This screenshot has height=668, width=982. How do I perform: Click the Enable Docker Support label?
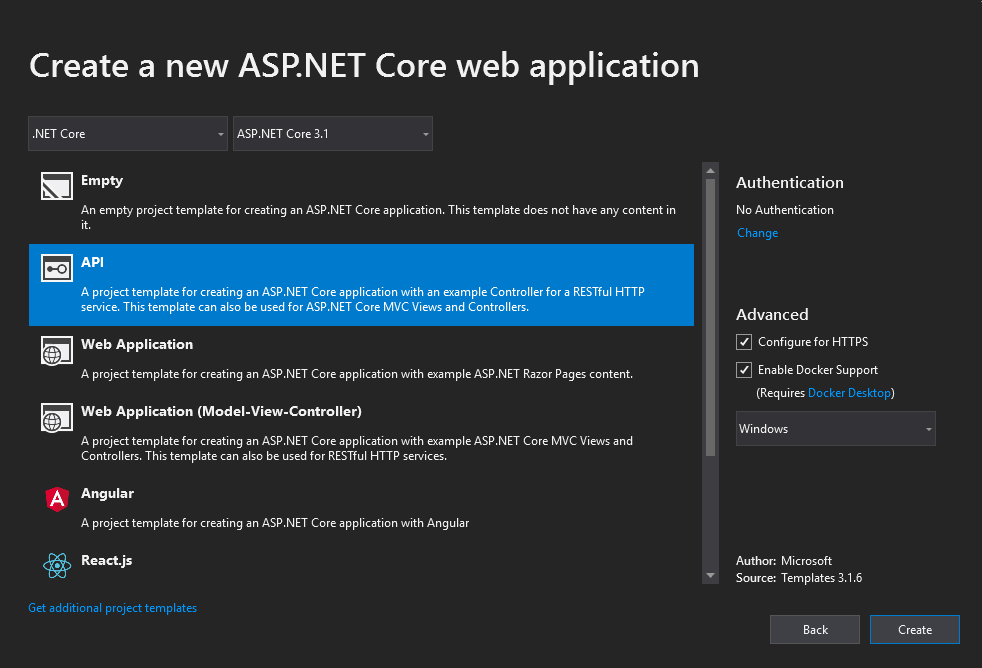pos(818,370)
